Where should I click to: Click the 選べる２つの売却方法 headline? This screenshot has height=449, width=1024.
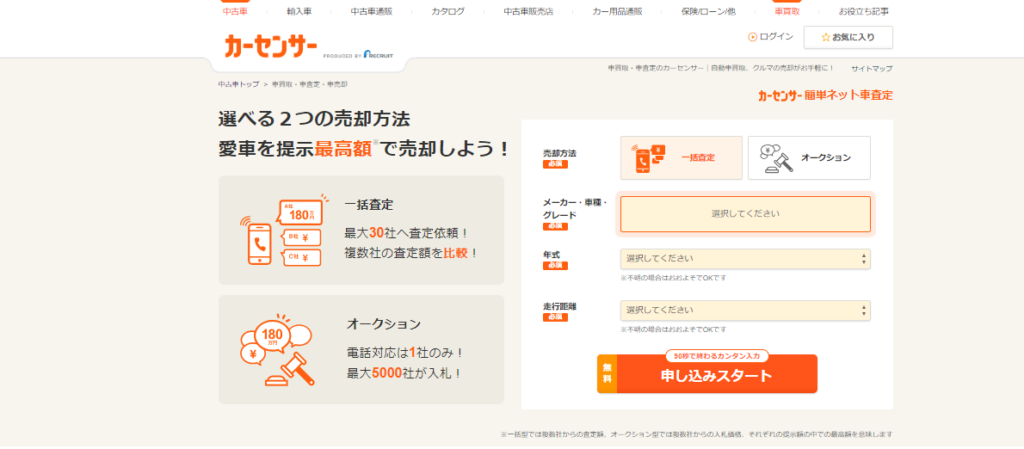[x=314, y=119]
